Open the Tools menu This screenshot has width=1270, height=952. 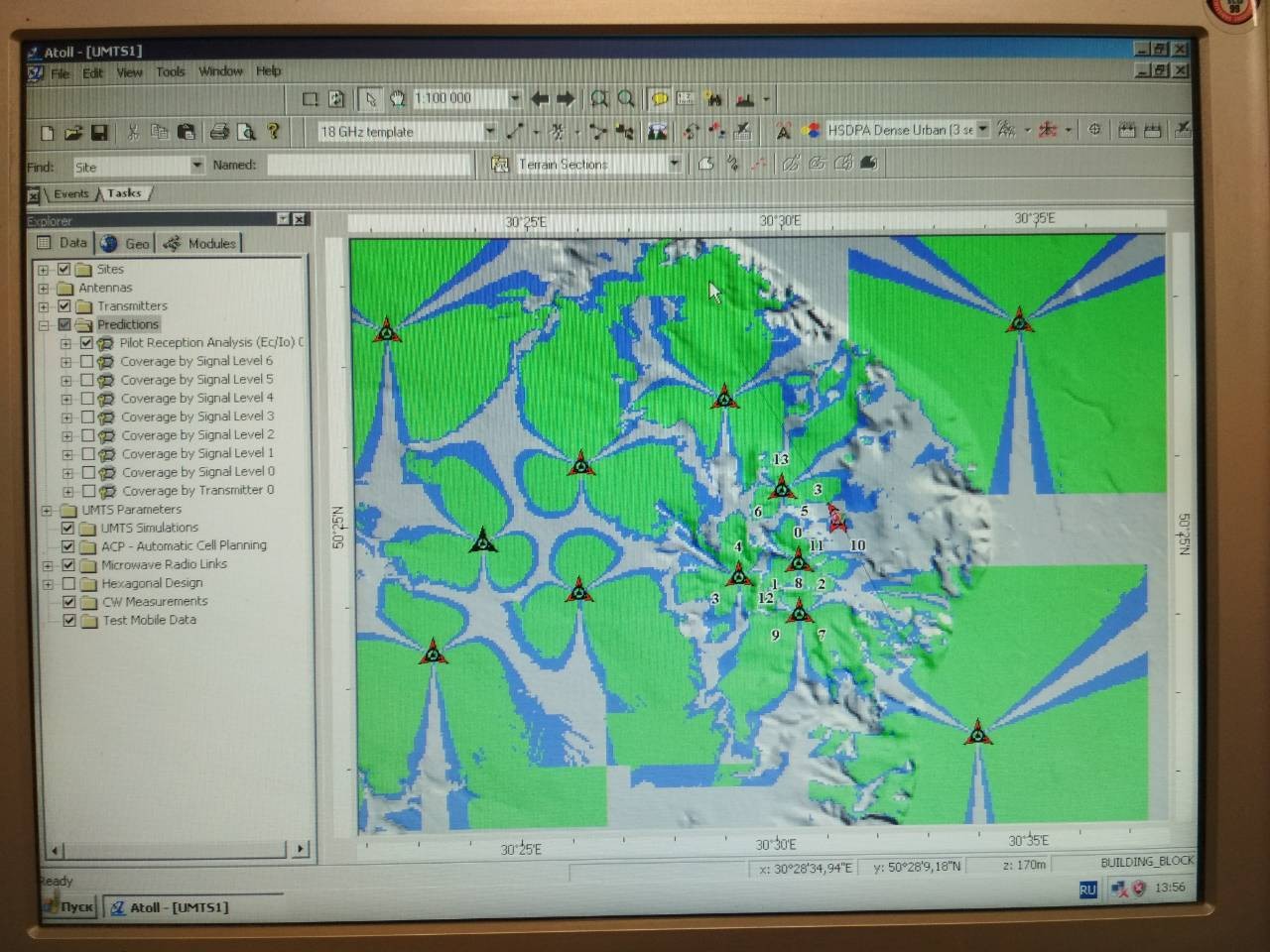pyautogui.click(x=170, y=71)
